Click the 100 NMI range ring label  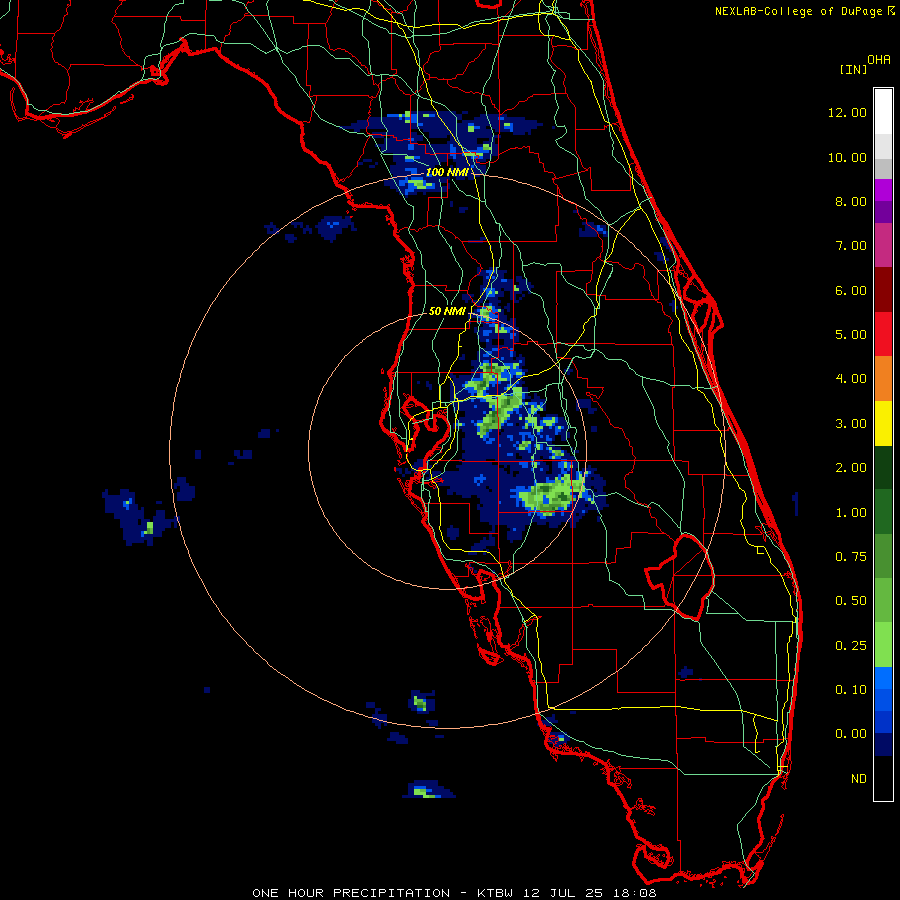[447, 172]
